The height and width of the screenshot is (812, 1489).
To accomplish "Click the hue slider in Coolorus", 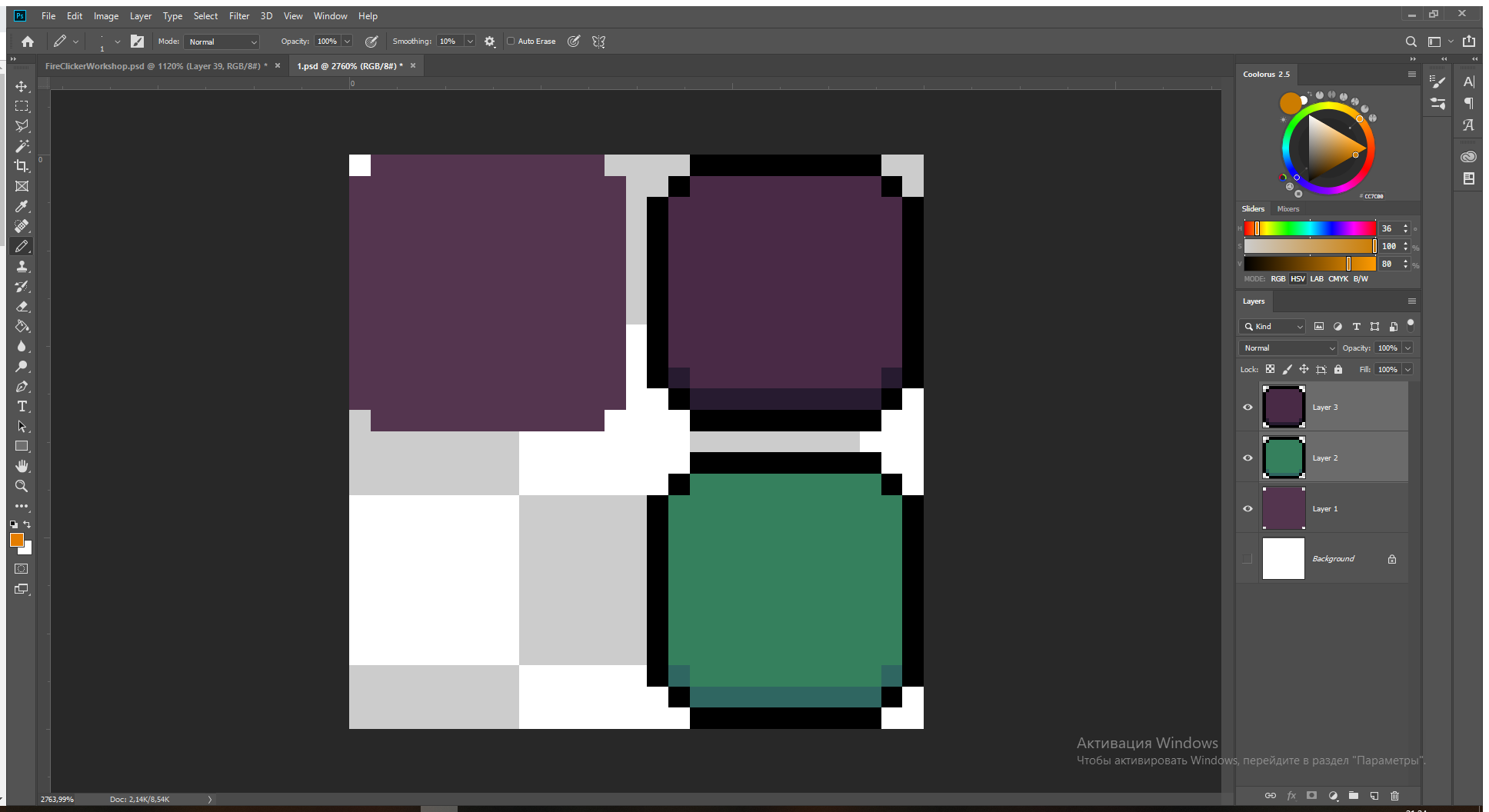I will pyautogui.click(x=1310, y=228).
